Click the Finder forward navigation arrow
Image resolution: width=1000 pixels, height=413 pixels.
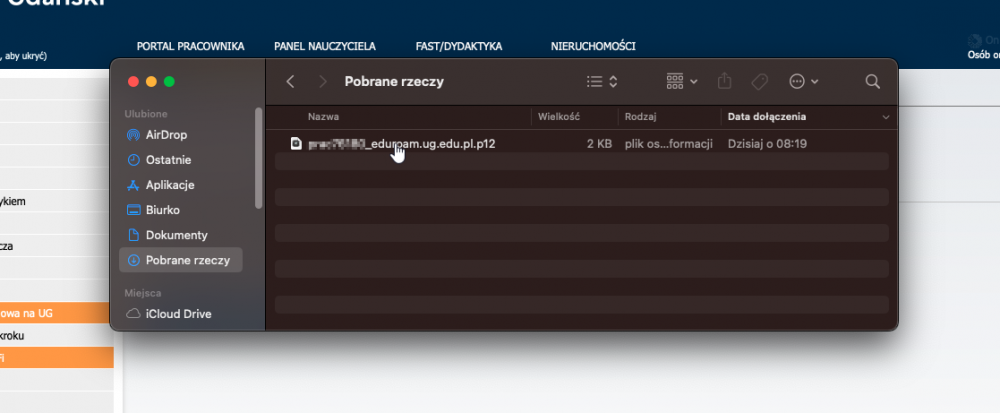pyautogui.click(x=322, y=81)
